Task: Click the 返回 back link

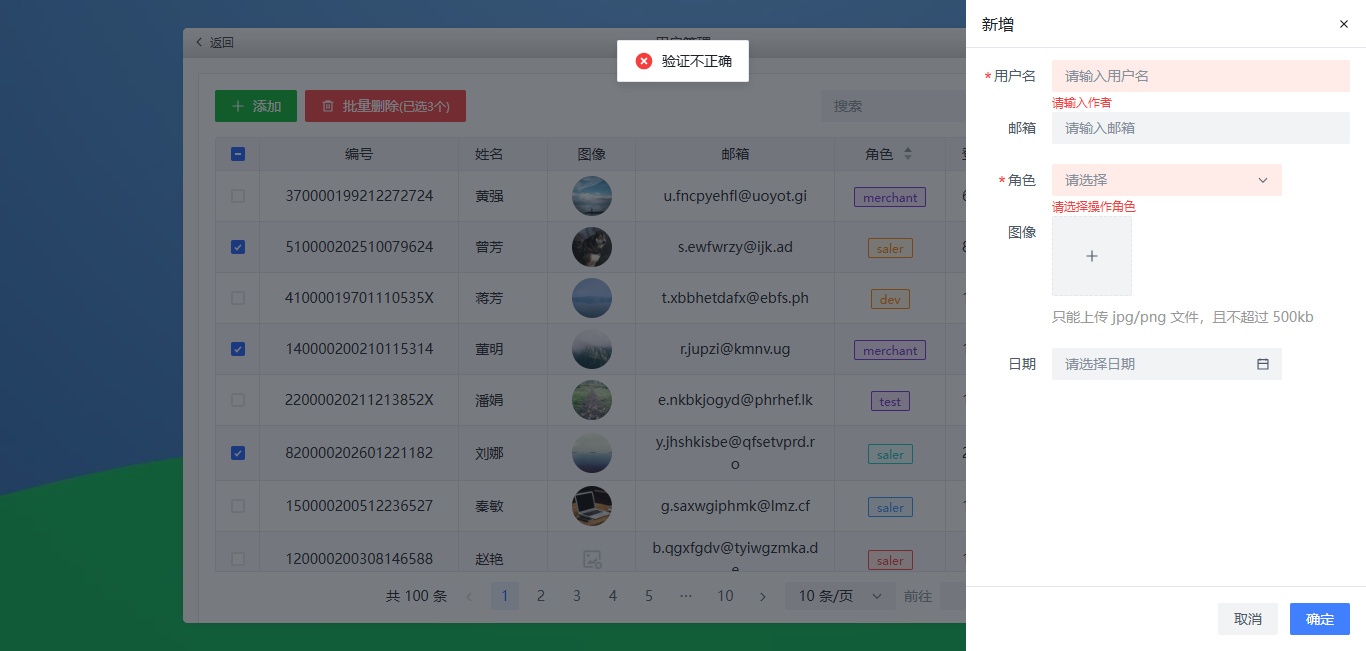Action: 214,43
